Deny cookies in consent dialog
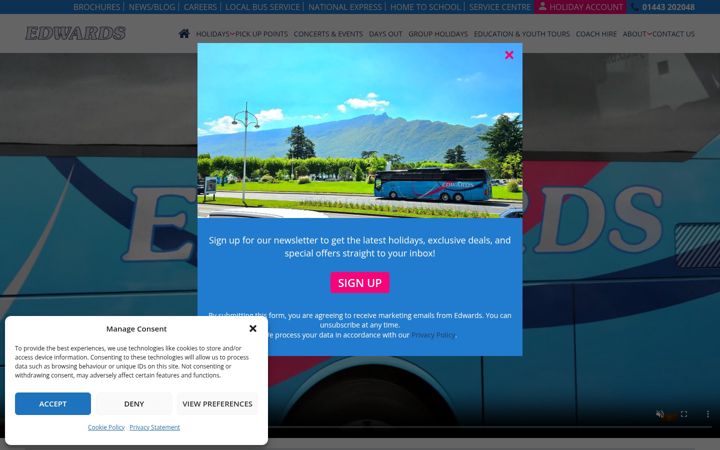 click(x=134, y=404)
